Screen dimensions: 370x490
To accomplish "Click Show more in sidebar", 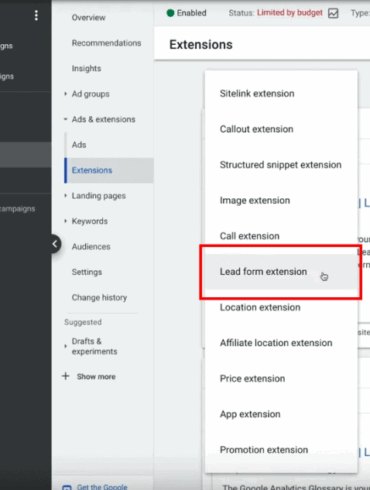I will click(x=96, y=377).
